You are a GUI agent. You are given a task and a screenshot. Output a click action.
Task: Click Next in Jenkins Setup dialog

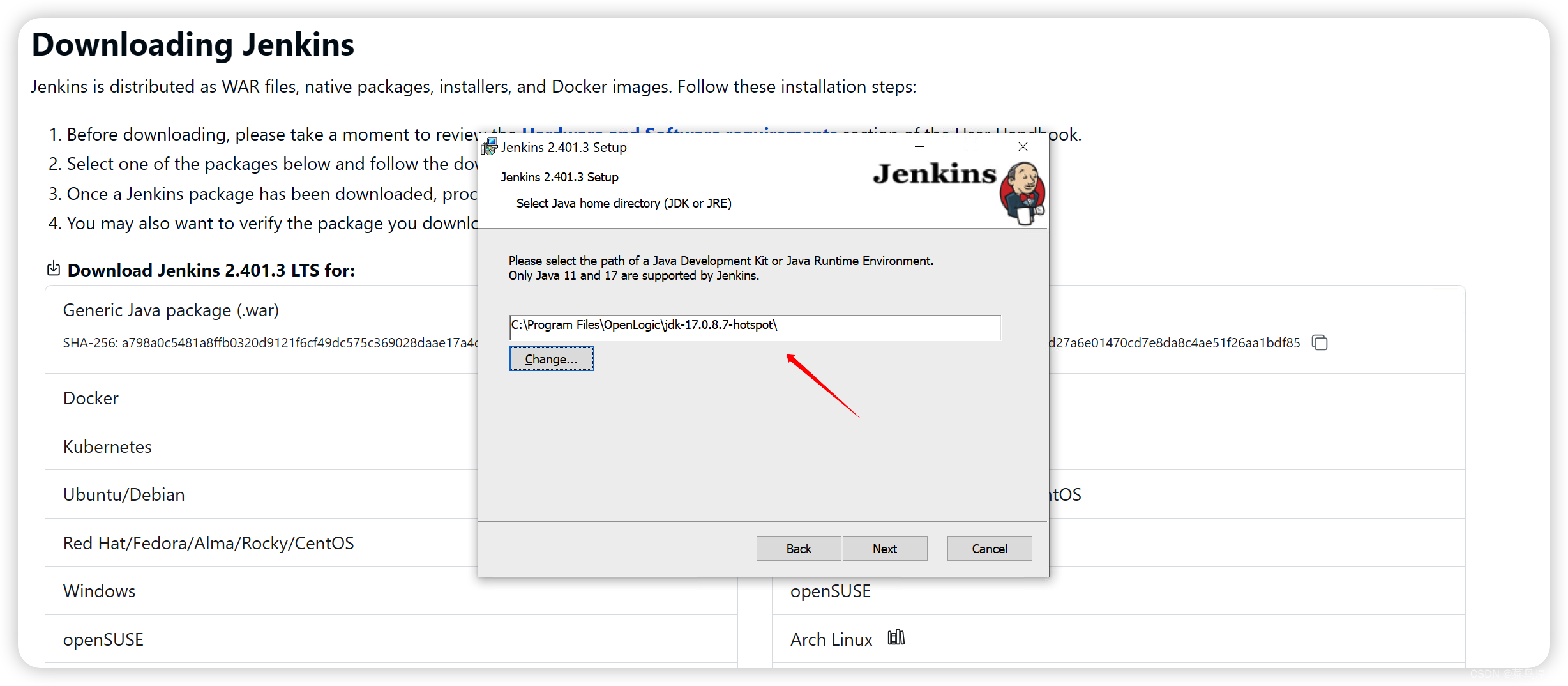[x=885, y=549]
